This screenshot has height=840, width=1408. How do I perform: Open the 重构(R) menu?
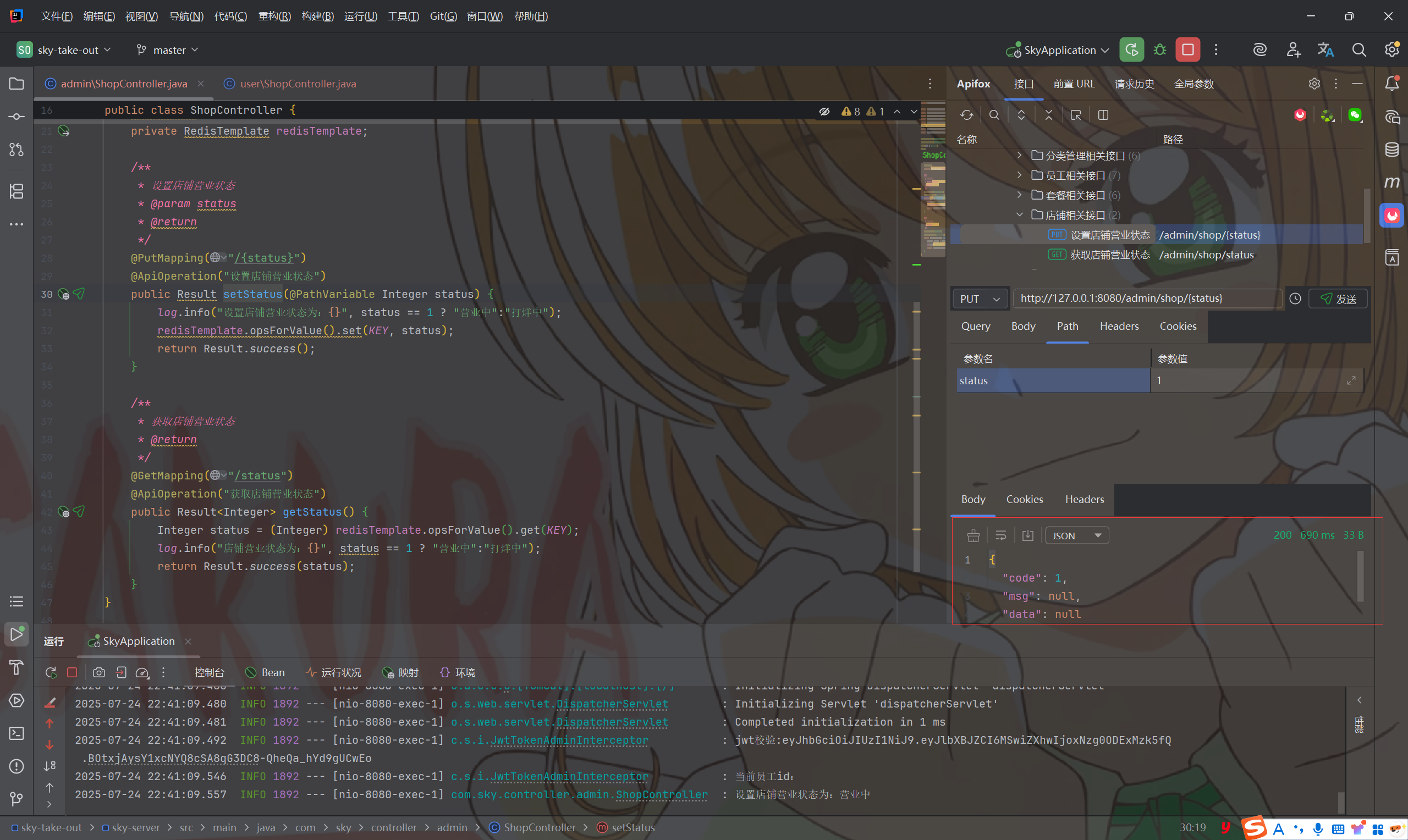pos(274,16)
